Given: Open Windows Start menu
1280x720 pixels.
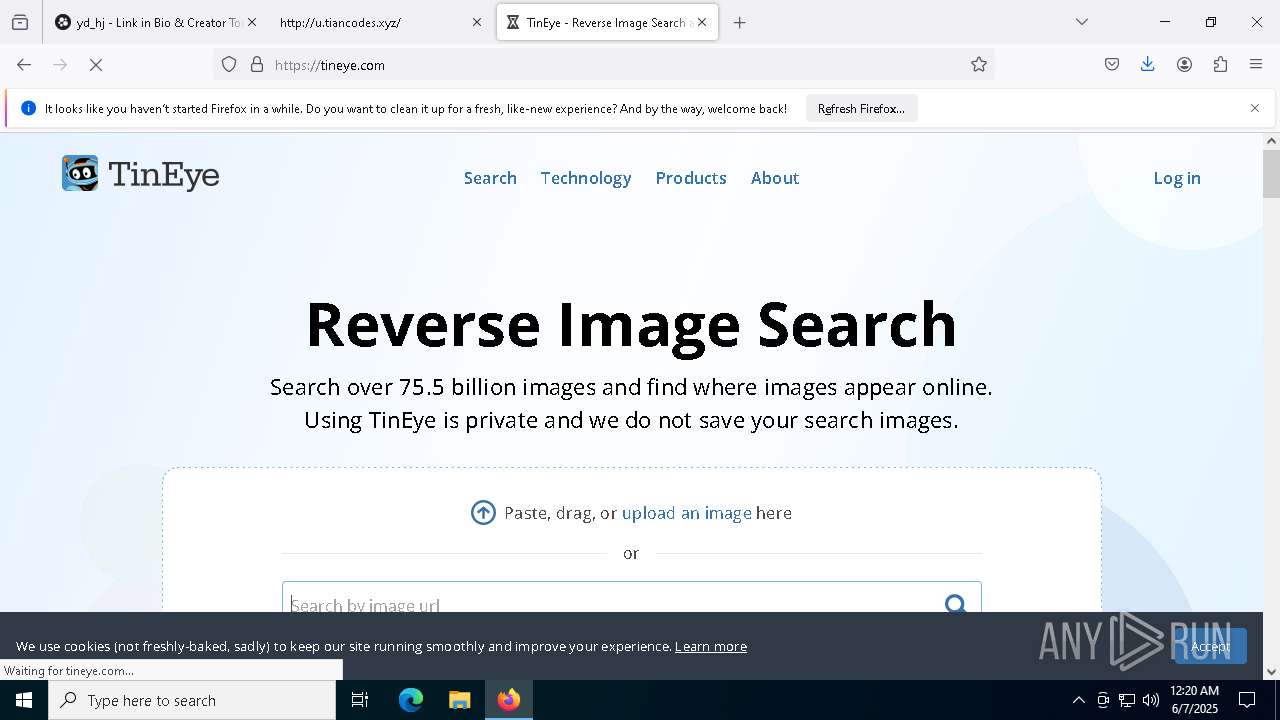Looking at the screenshot, I should [24, 700].
